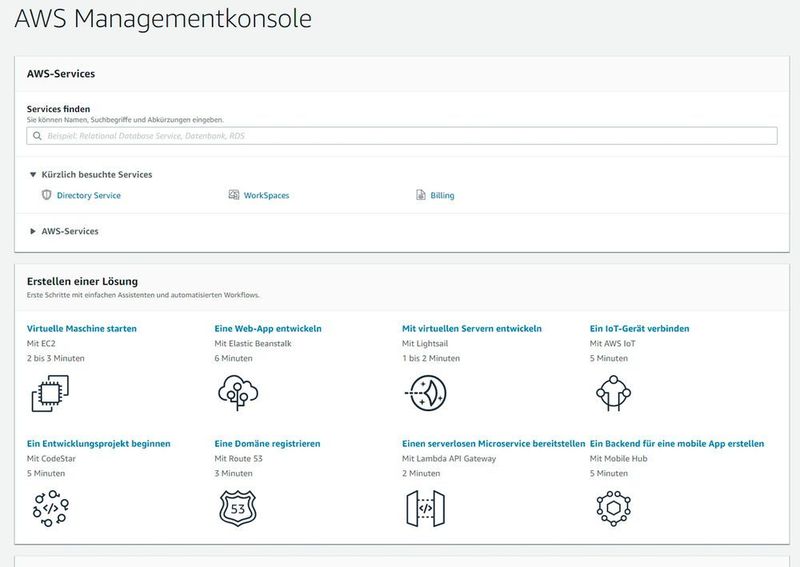Click the 'AWS Managementkonsole' page title
800x567 pixels.
163,19
